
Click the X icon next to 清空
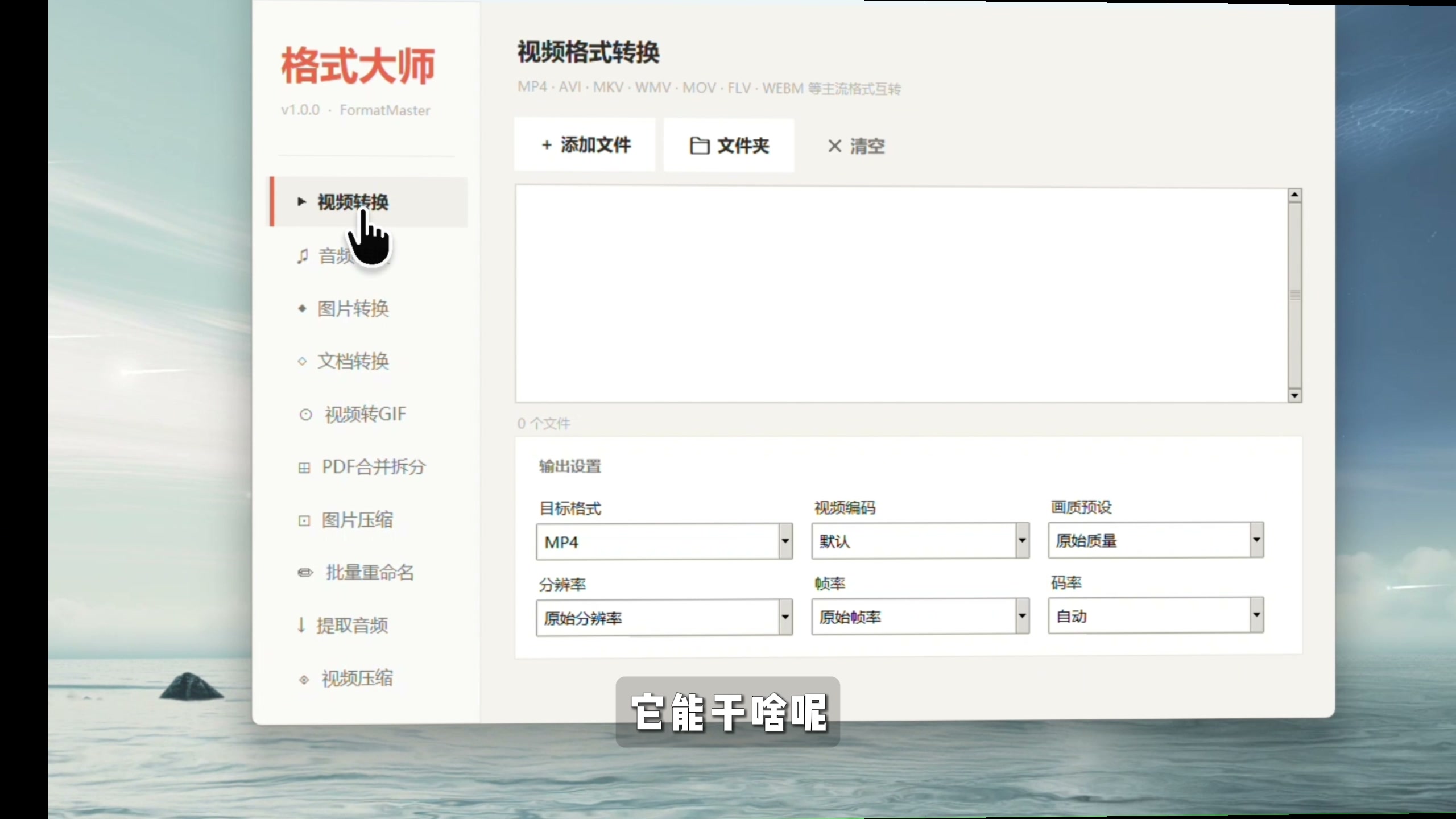(834, 146)
